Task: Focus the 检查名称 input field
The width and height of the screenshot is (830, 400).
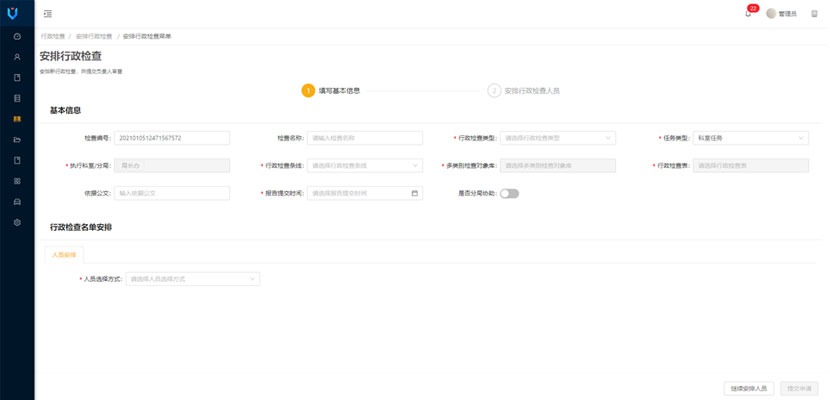Action: 365,138
